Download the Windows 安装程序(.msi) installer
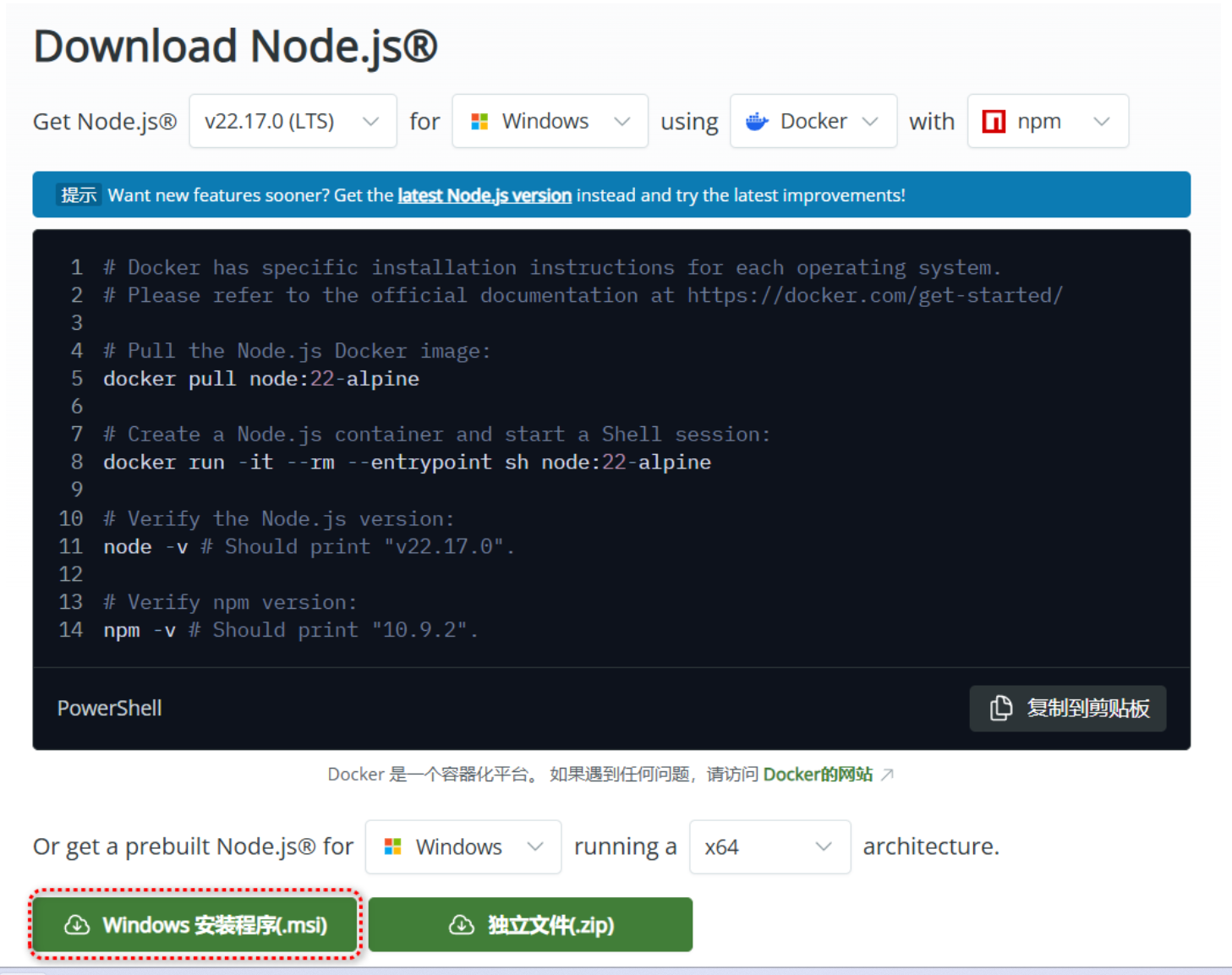The height and width of the screenshot is (975, 1232). (x=195, y=924)
